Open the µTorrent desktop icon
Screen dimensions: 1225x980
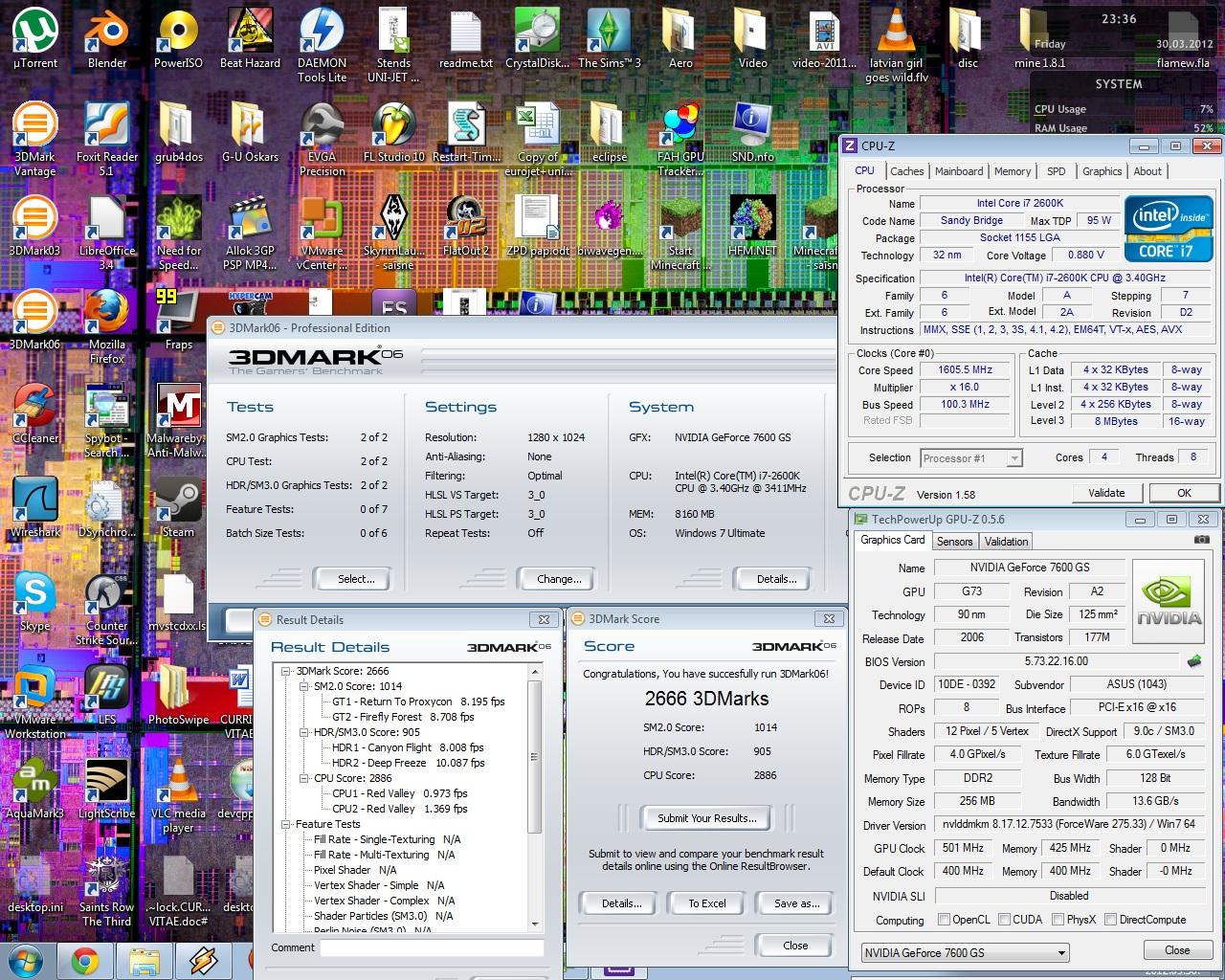34,39
